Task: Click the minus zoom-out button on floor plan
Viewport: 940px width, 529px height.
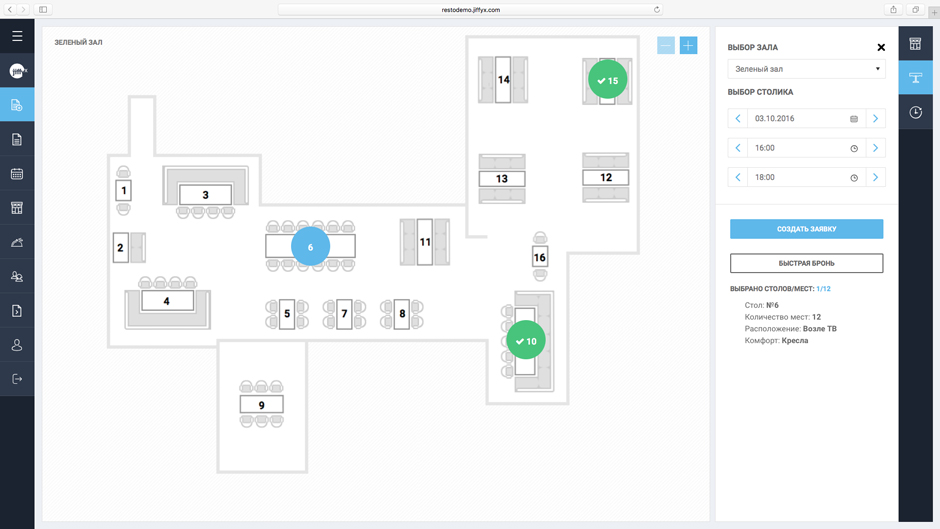Action: [x=666, y=46]
